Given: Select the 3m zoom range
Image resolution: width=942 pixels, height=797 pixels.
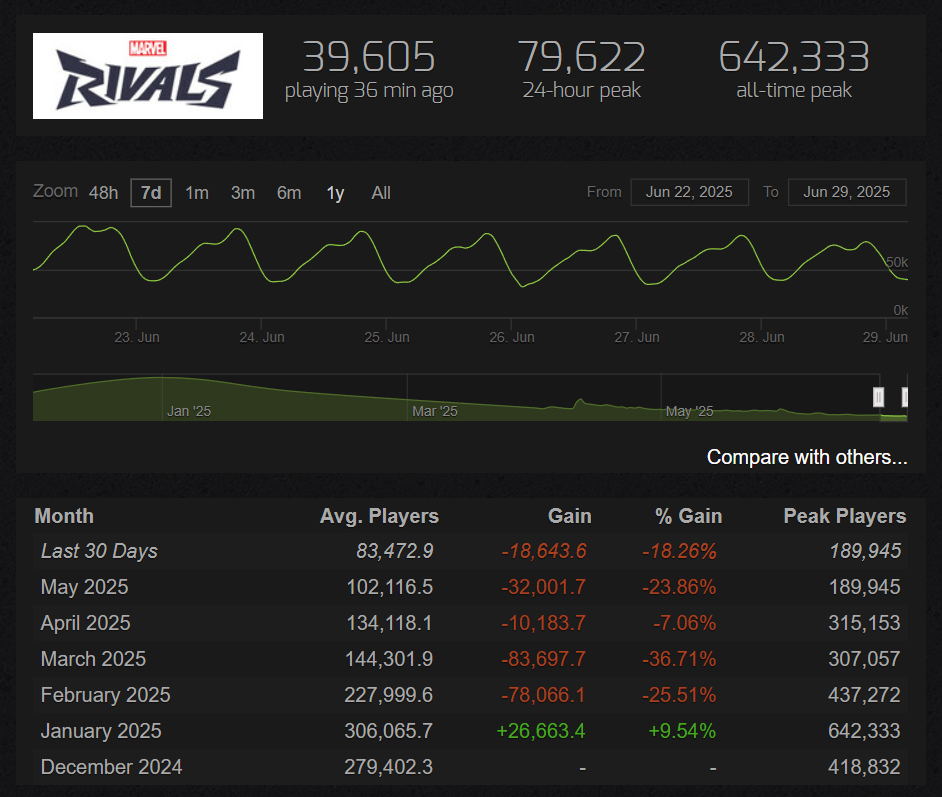Looking at the screenshot, I should click(x=243, y=193).
